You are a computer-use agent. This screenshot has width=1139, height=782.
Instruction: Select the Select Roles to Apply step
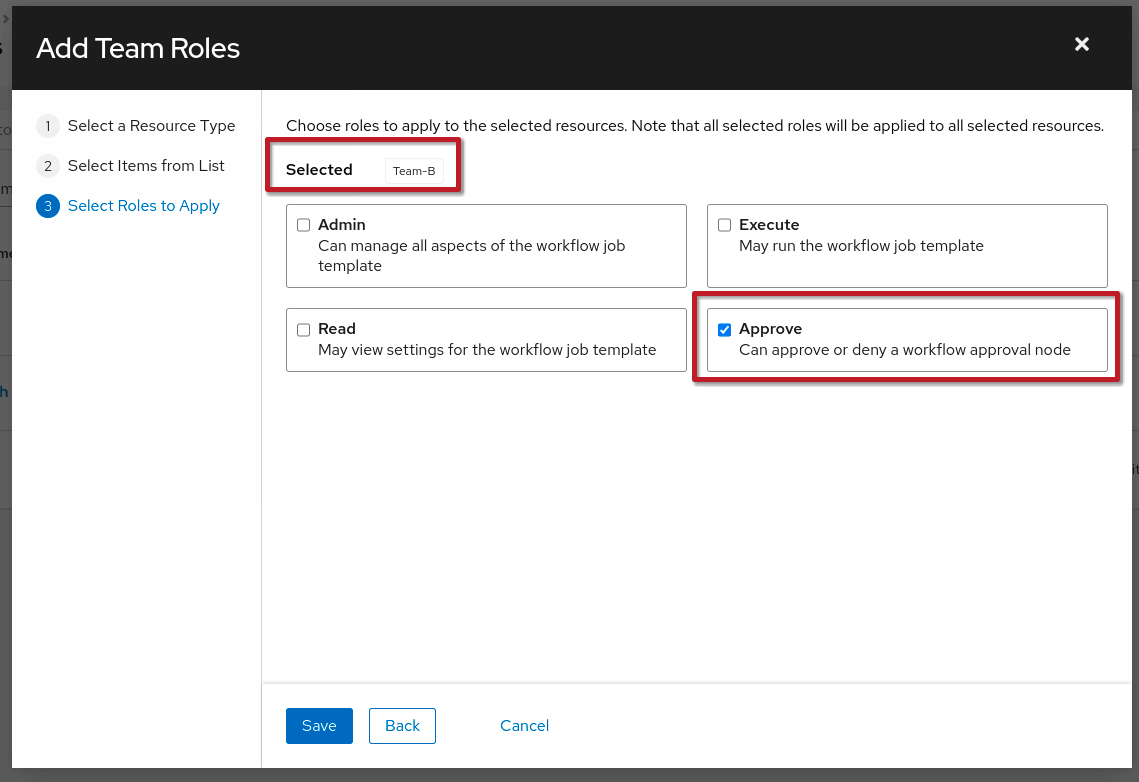point(143,206)
